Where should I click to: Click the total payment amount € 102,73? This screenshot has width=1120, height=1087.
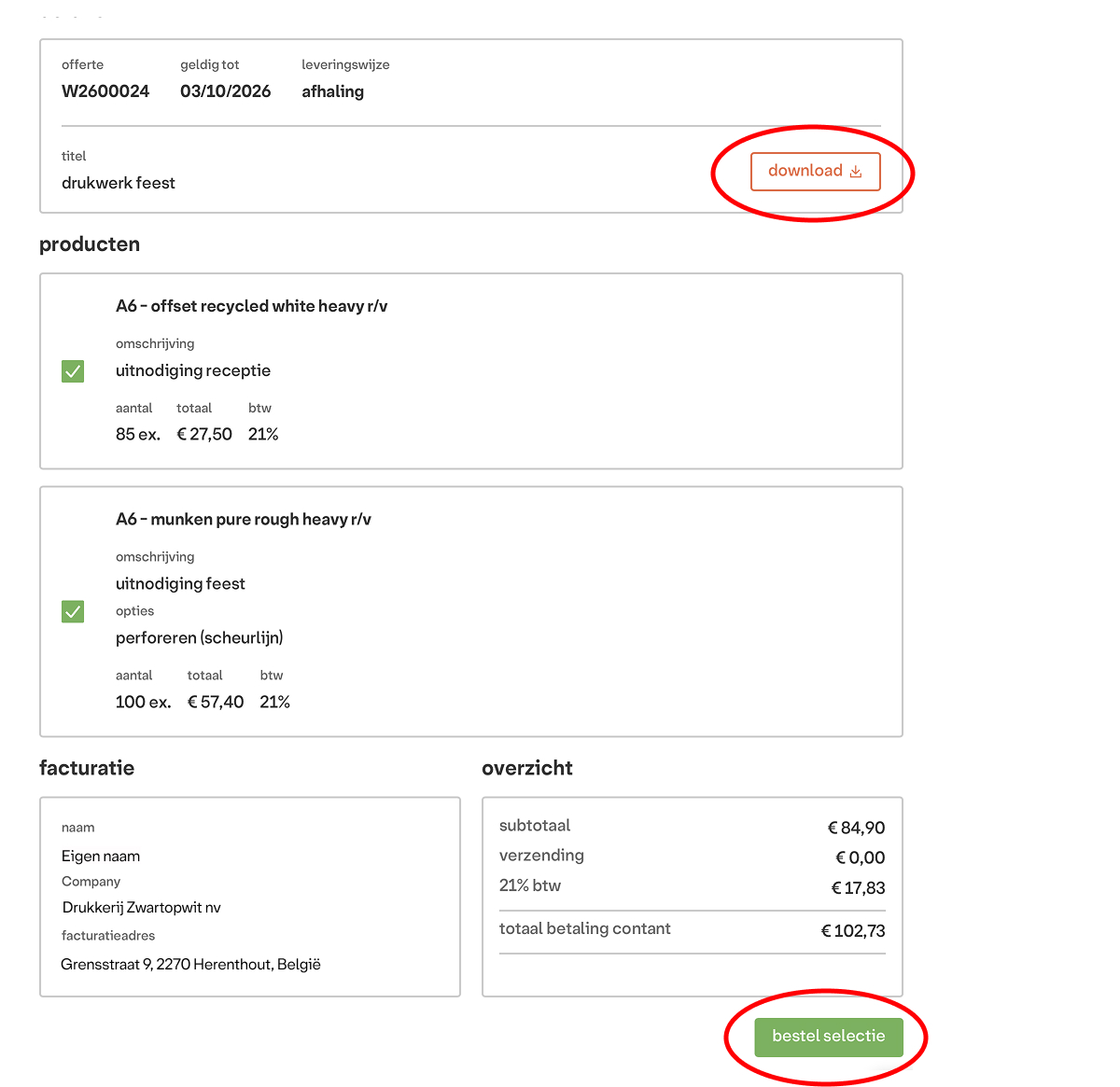pyautogui.click(x=853, y=931)
